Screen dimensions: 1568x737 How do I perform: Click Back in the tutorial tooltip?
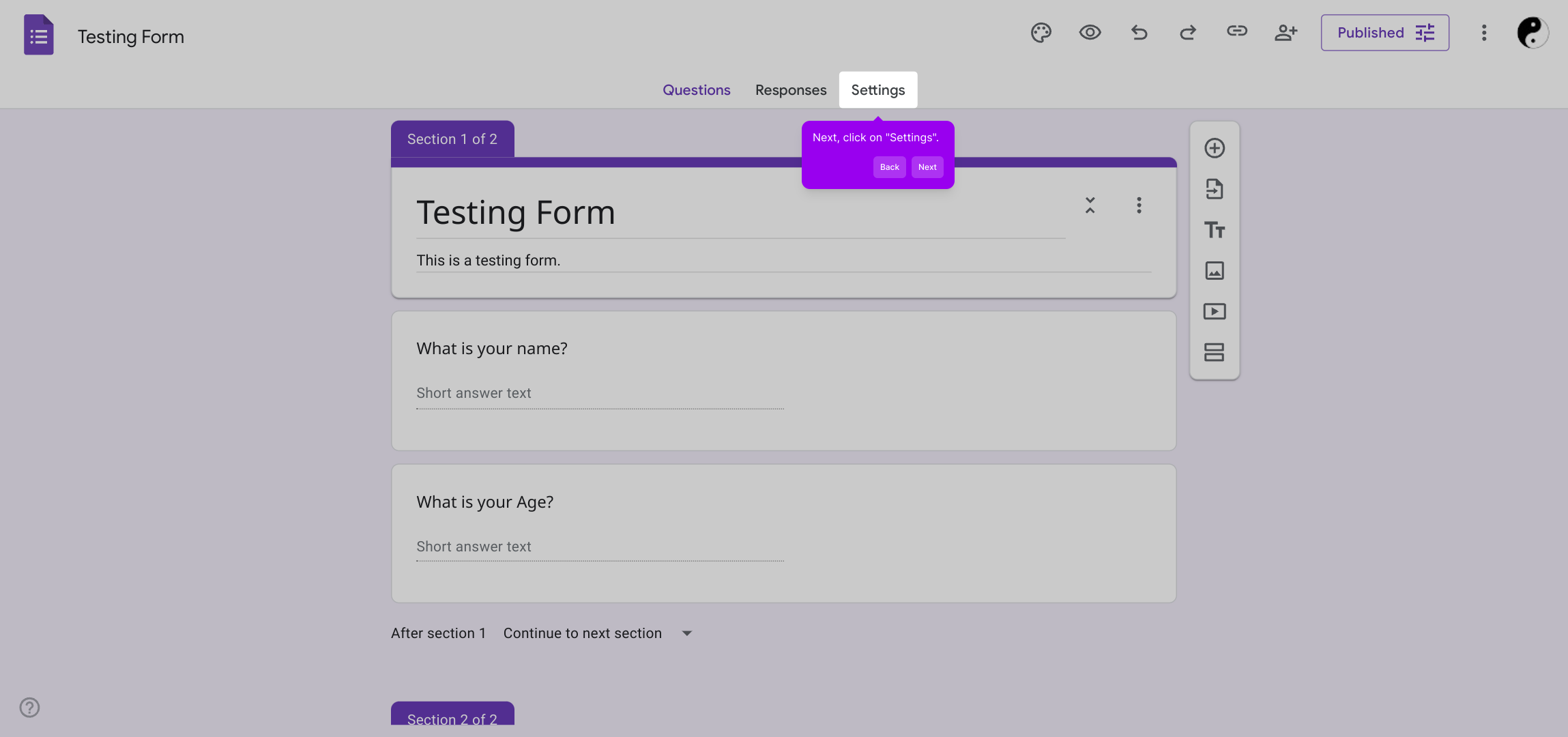click(890, 167)
